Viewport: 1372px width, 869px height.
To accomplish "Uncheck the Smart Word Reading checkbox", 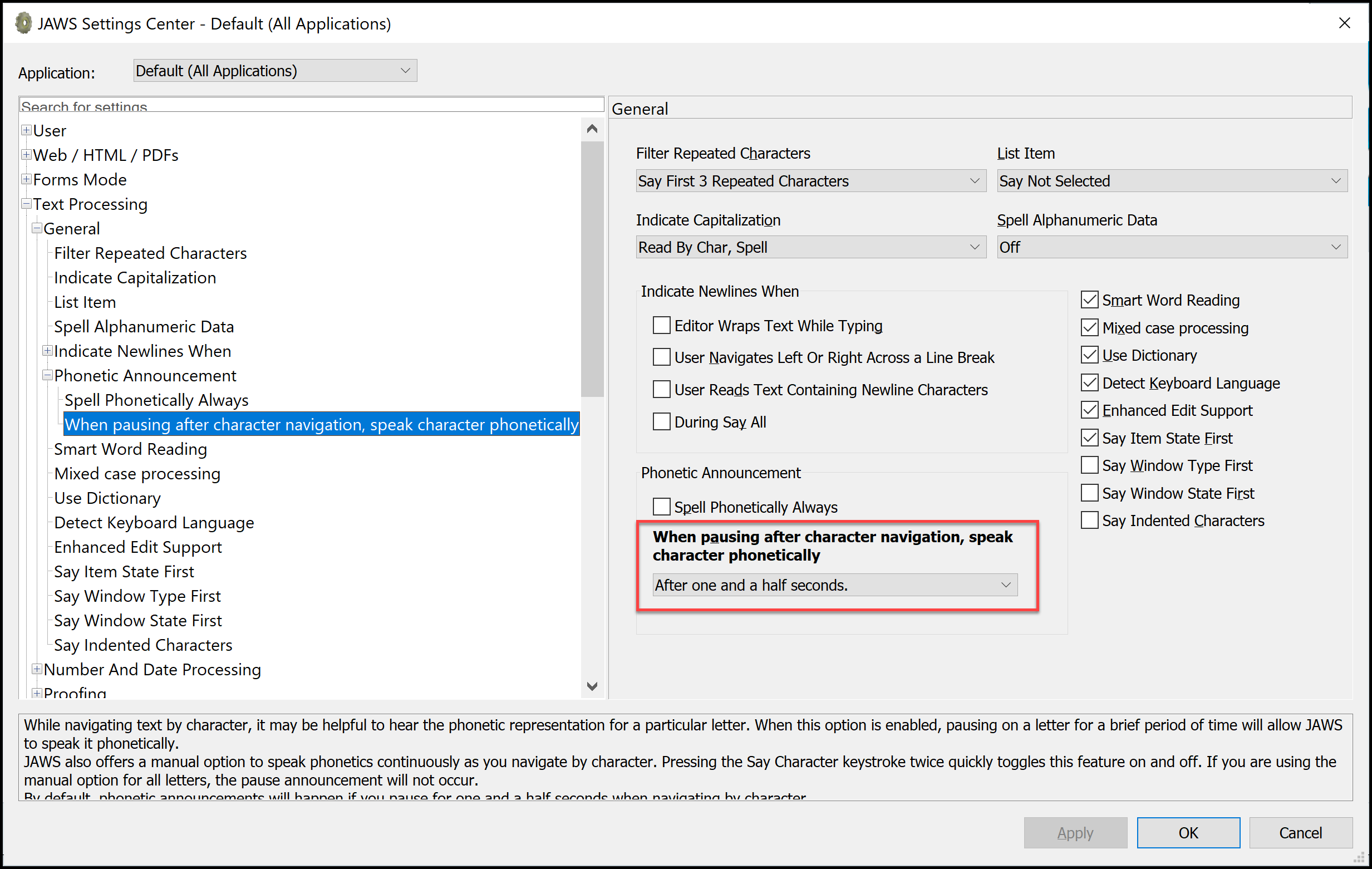I will coord(1089,300).
